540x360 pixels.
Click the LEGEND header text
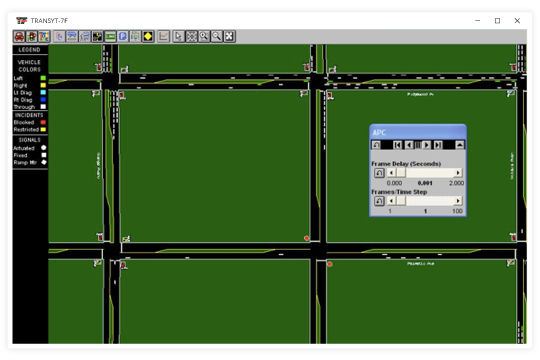pyautogui.click(x=29, y=50)
